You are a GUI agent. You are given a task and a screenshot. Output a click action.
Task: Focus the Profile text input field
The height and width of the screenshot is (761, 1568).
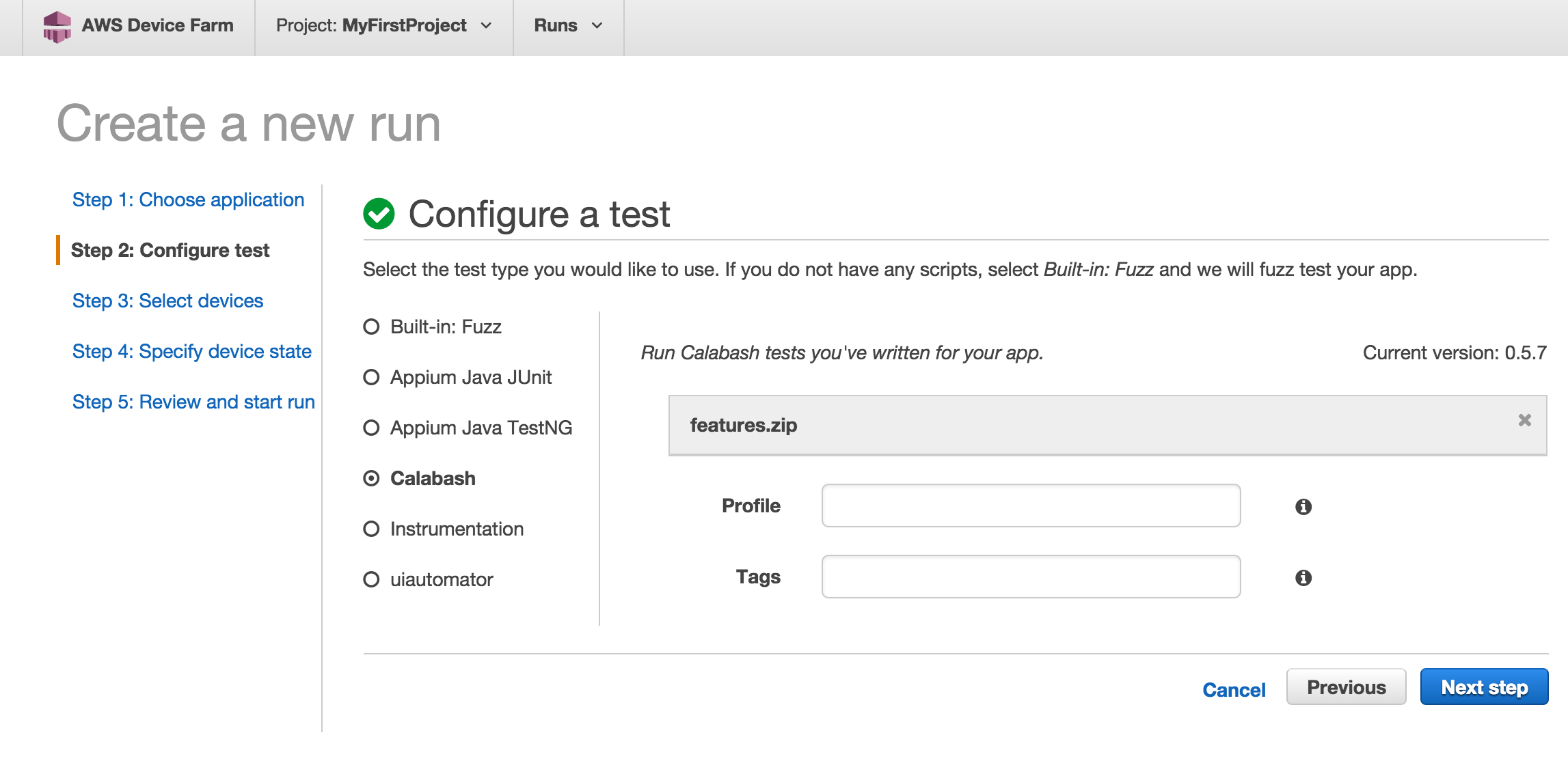point(1031,506)
